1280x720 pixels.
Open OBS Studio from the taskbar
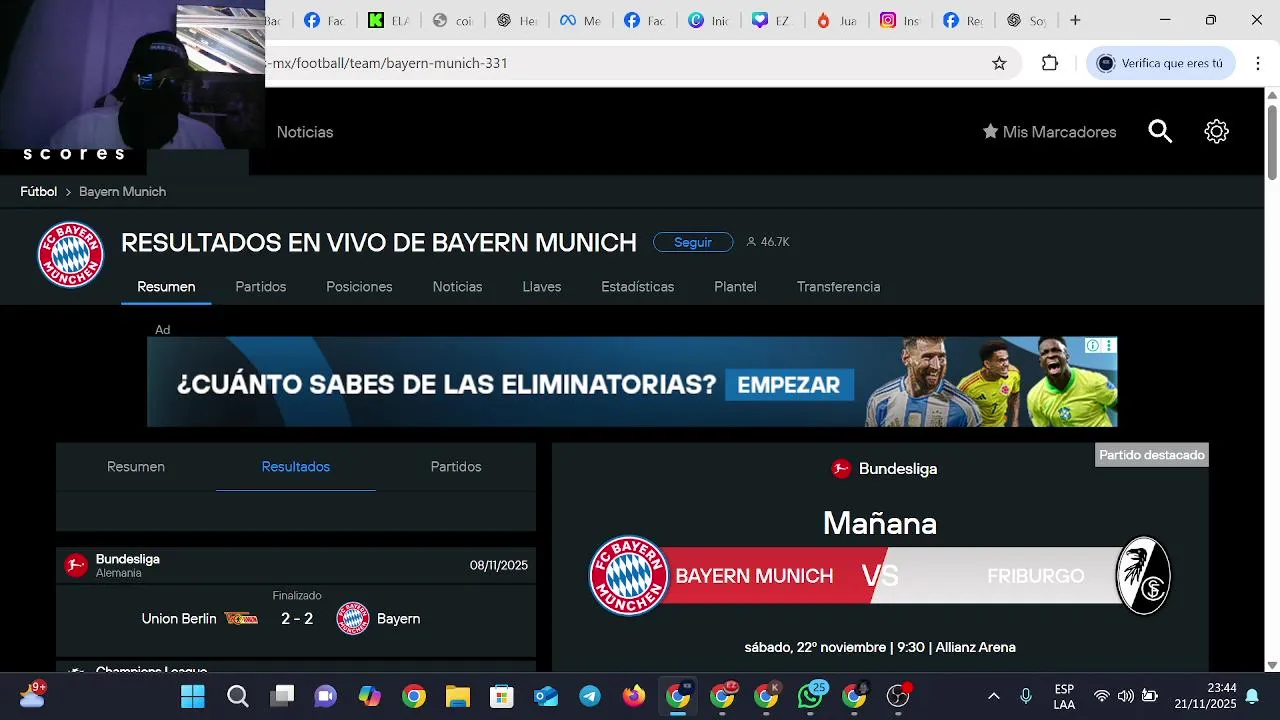click(x=899, y=696)
